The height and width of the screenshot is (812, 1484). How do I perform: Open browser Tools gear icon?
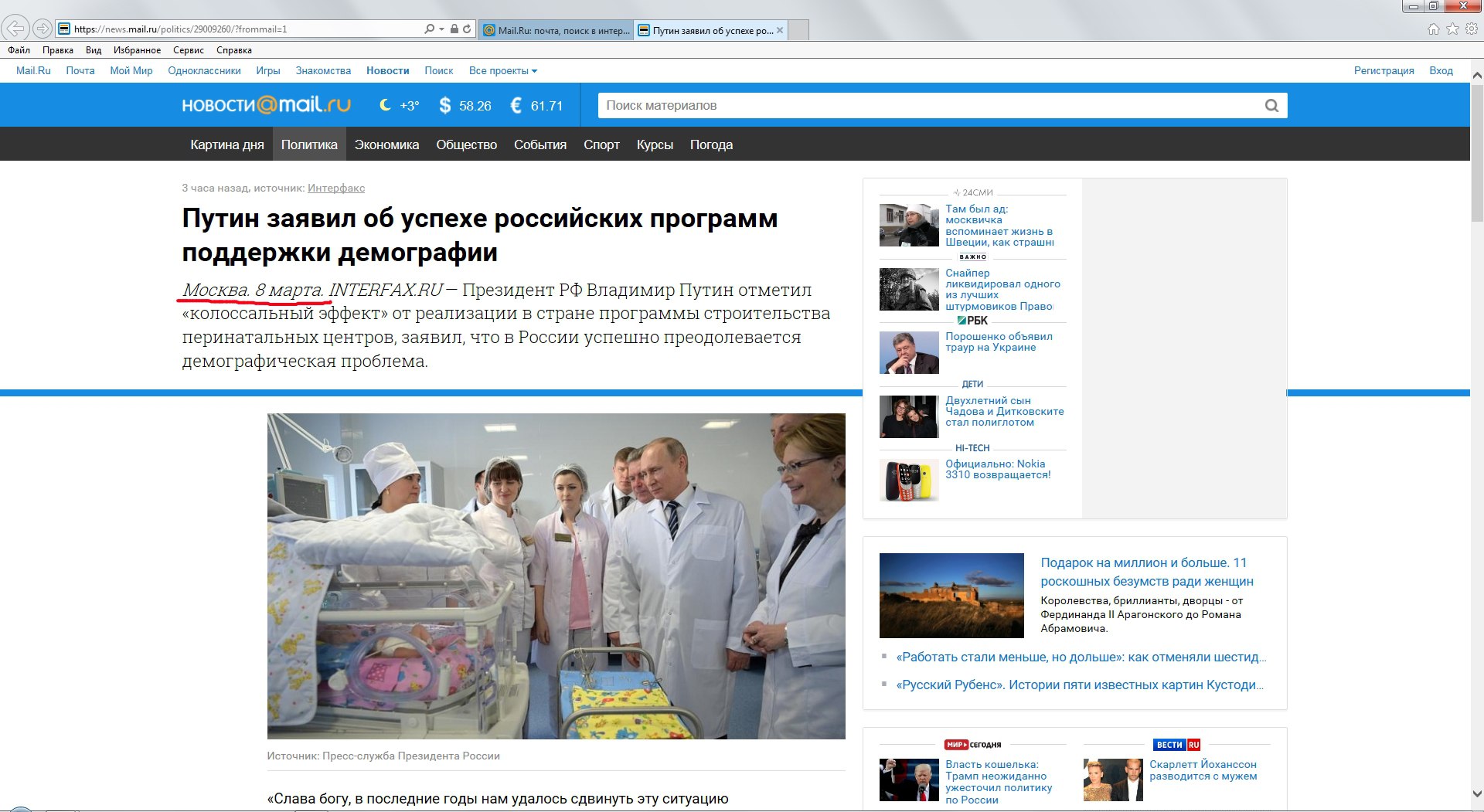pos(1471,29)
